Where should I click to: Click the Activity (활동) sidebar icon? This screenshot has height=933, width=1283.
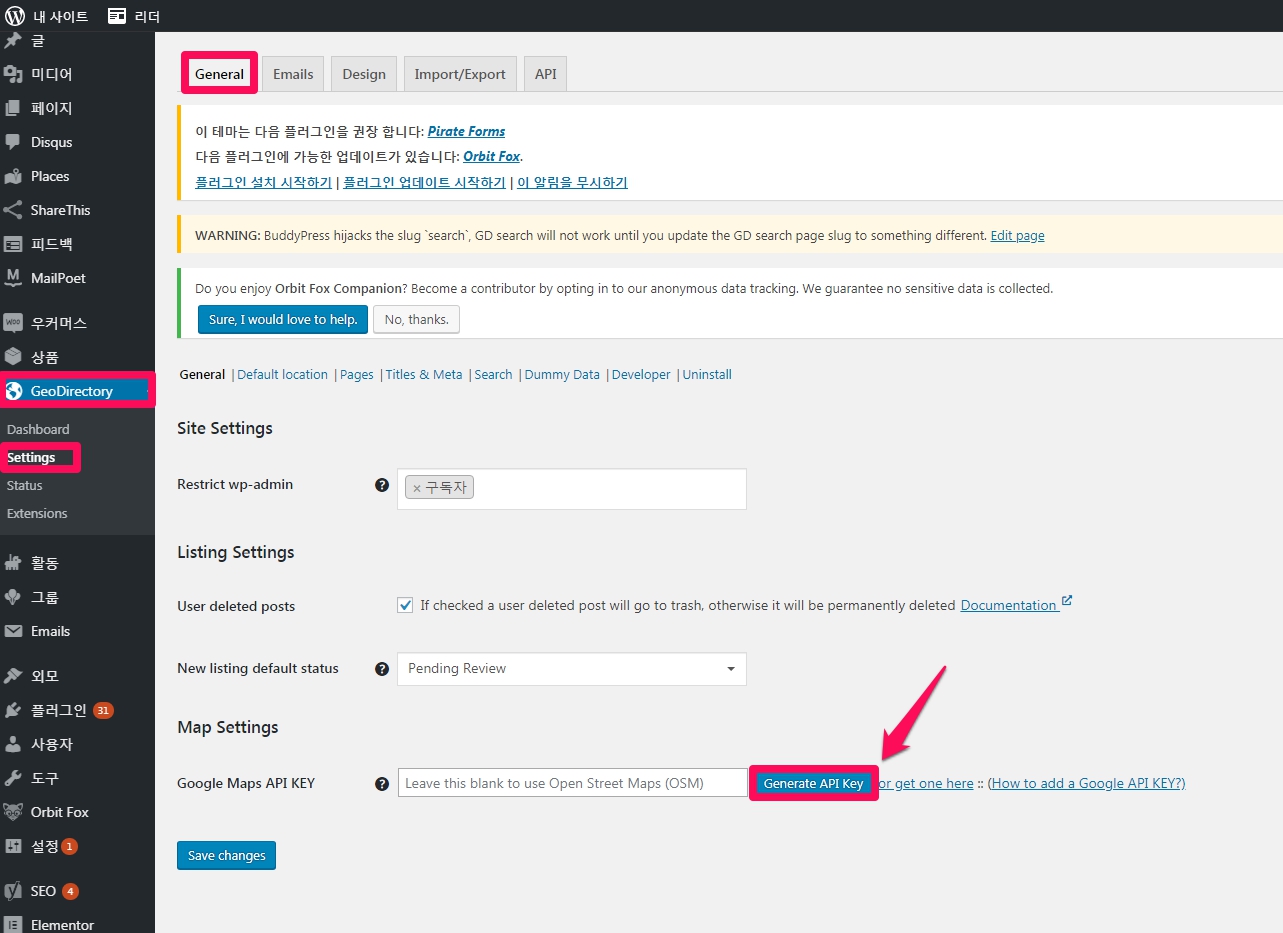pos(13,563)
